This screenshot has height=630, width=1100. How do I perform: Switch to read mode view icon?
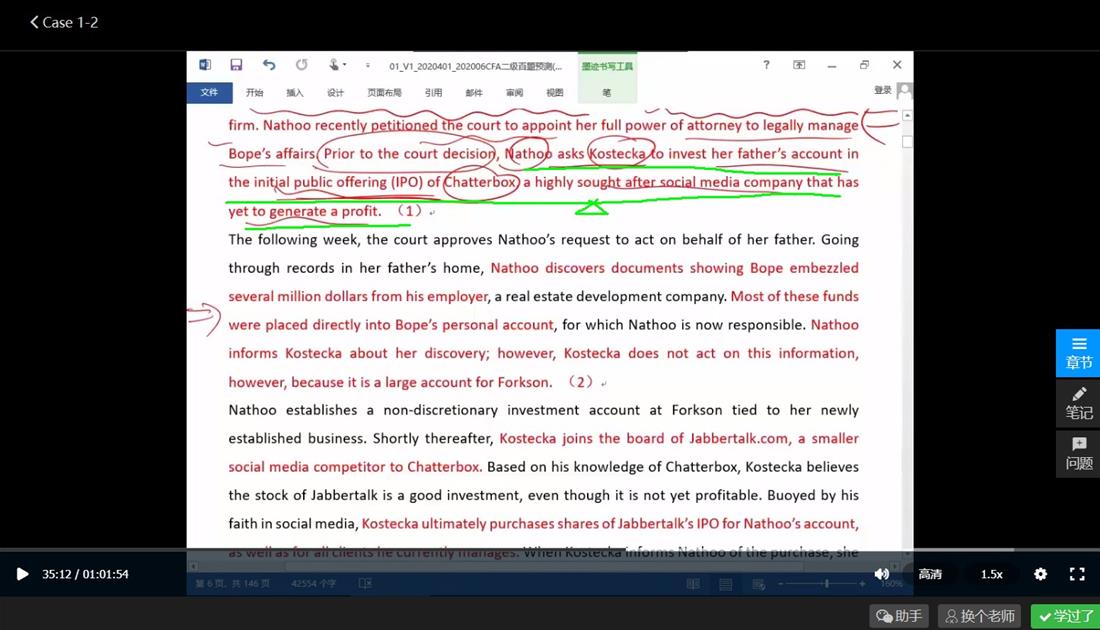click(x=693, y=584)
